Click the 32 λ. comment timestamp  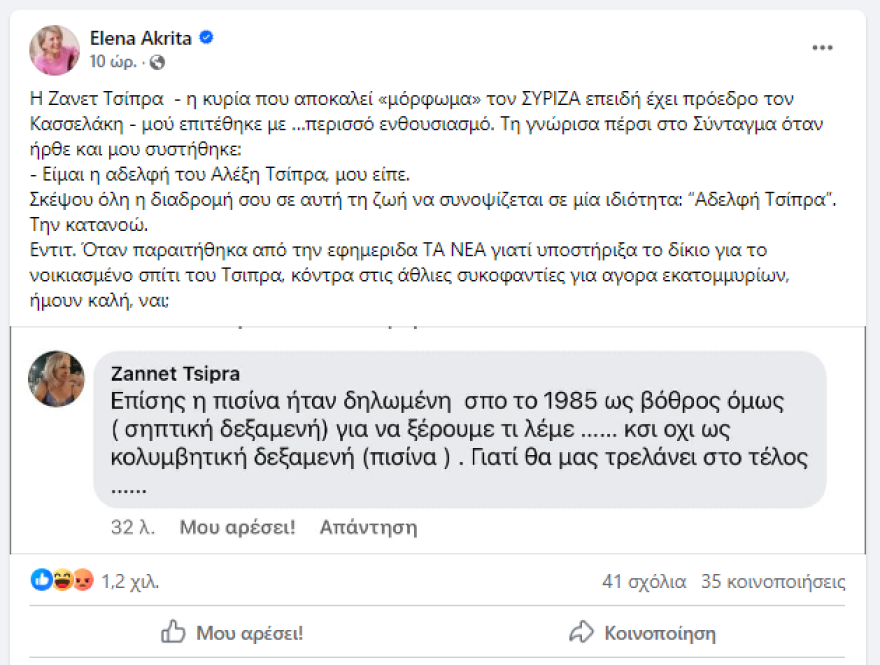pyautogui.click(x=133, y=527)
